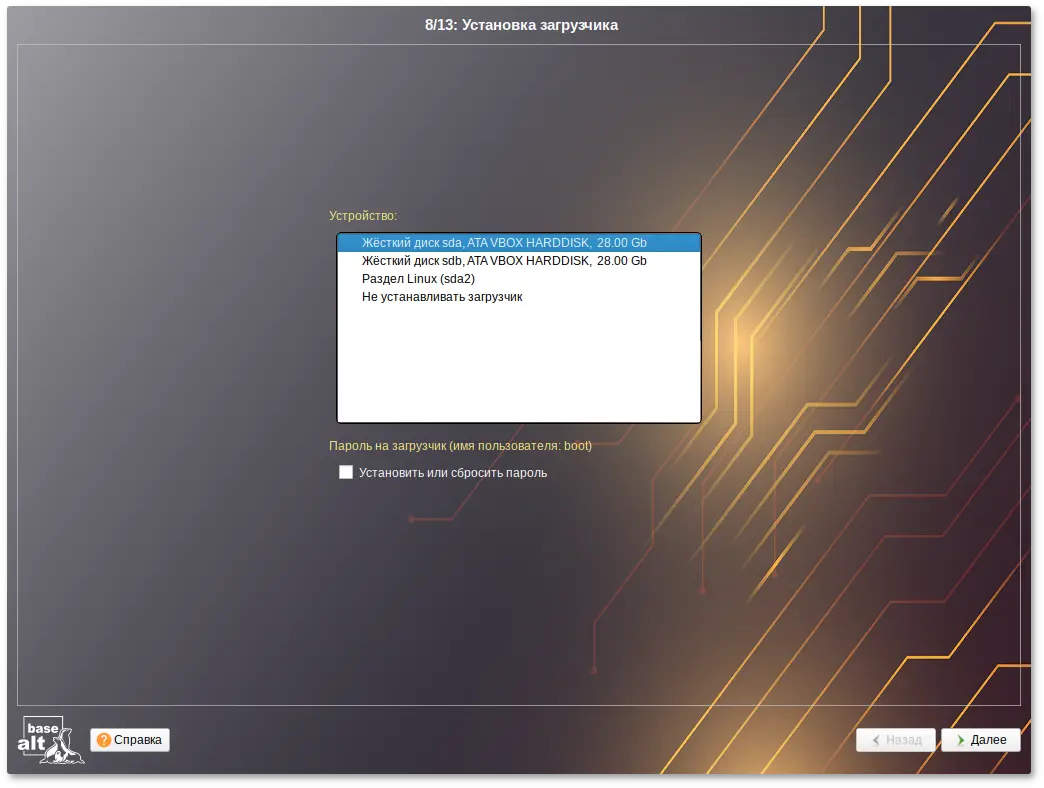
Task: Click the orange question mark help icon
Action: click(x=104, y=740)
